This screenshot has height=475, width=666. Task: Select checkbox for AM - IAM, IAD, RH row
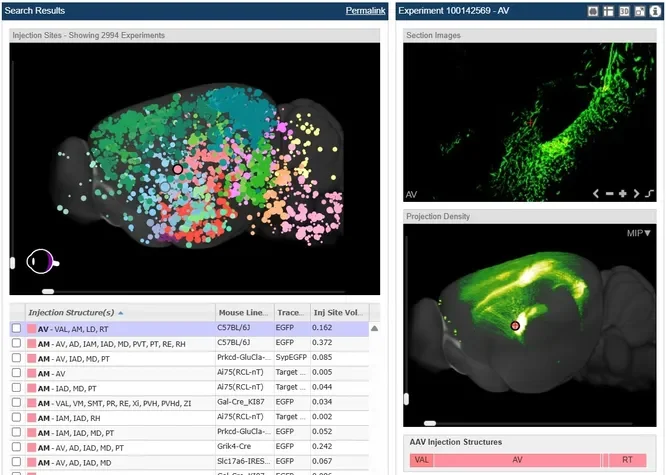coord(16,418)
